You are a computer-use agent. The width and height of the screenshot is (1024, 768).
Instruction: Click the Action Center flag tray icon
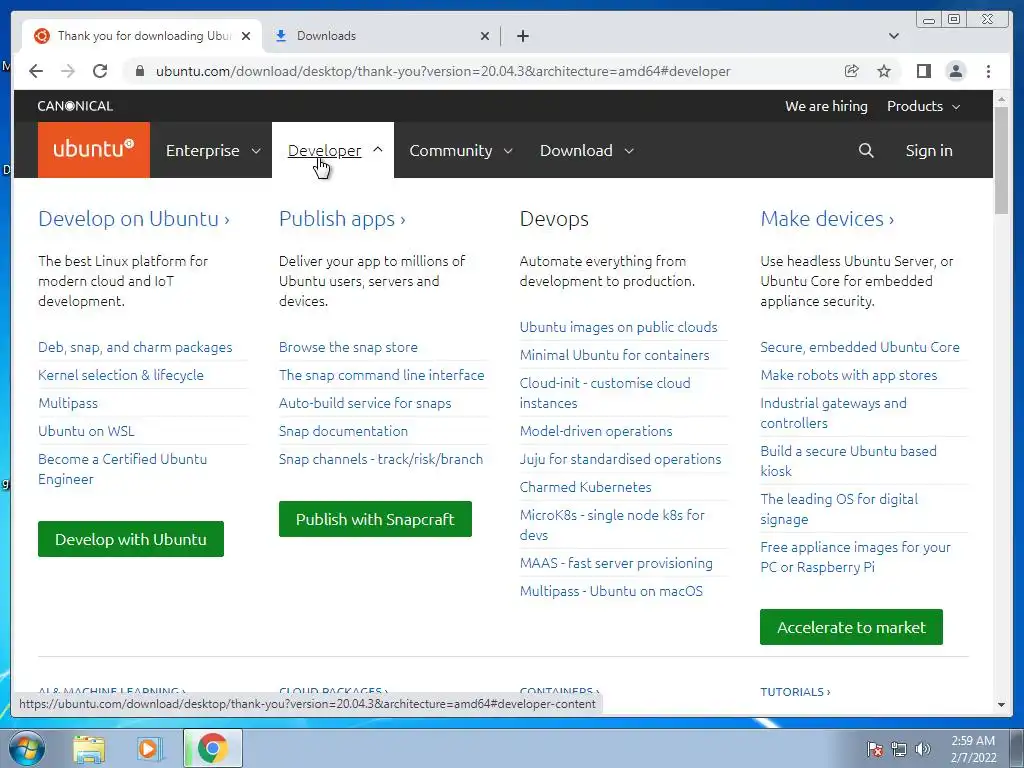tap(874, 748)
